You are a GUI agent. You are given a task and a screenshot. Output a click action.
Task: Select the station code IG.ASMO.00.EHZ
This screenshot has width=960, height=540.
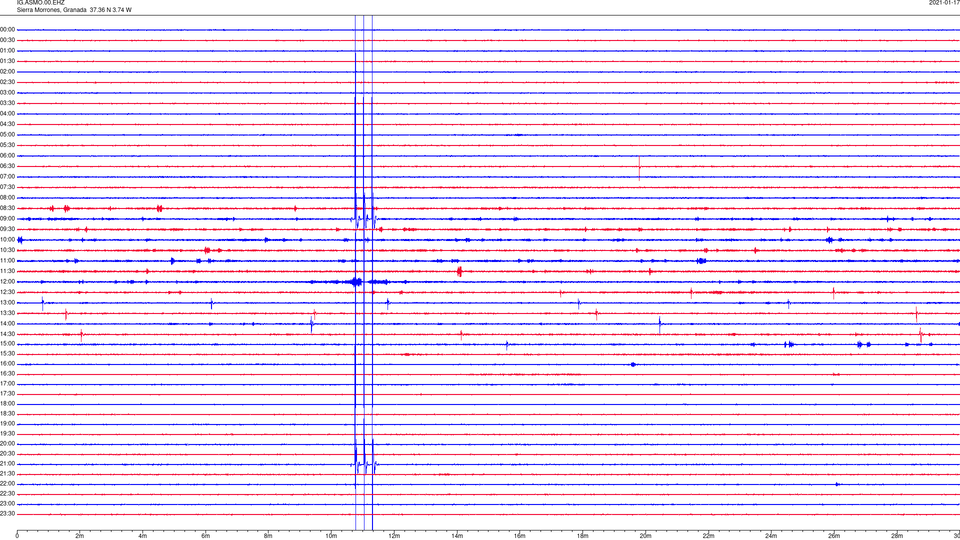tap(40, 3)
